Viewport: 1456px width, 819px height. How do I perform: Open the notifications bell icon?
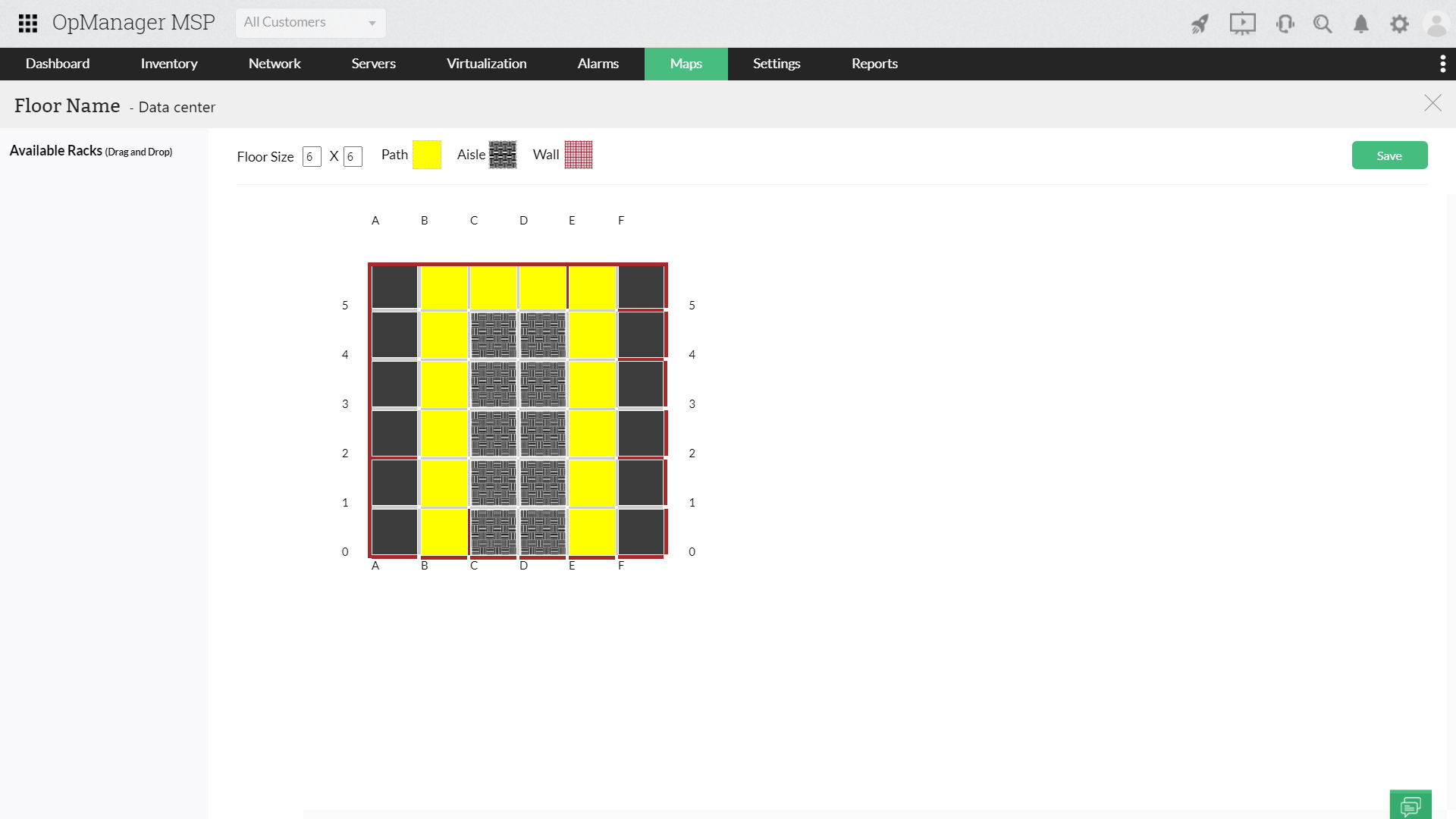(x=1361, y=24)
